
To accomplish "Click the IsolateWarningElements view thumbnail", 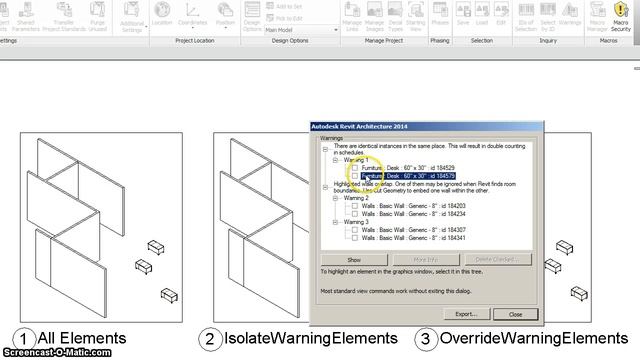I will click(261, 227).
